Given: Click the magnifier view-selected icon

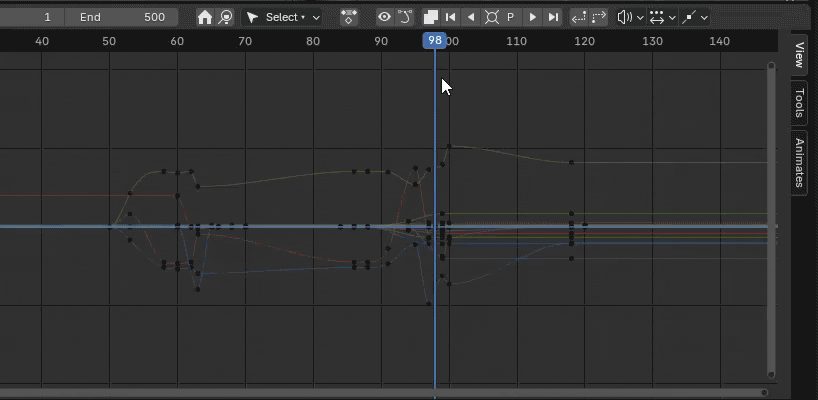Looking at the screenshot, I should point(226,17).
